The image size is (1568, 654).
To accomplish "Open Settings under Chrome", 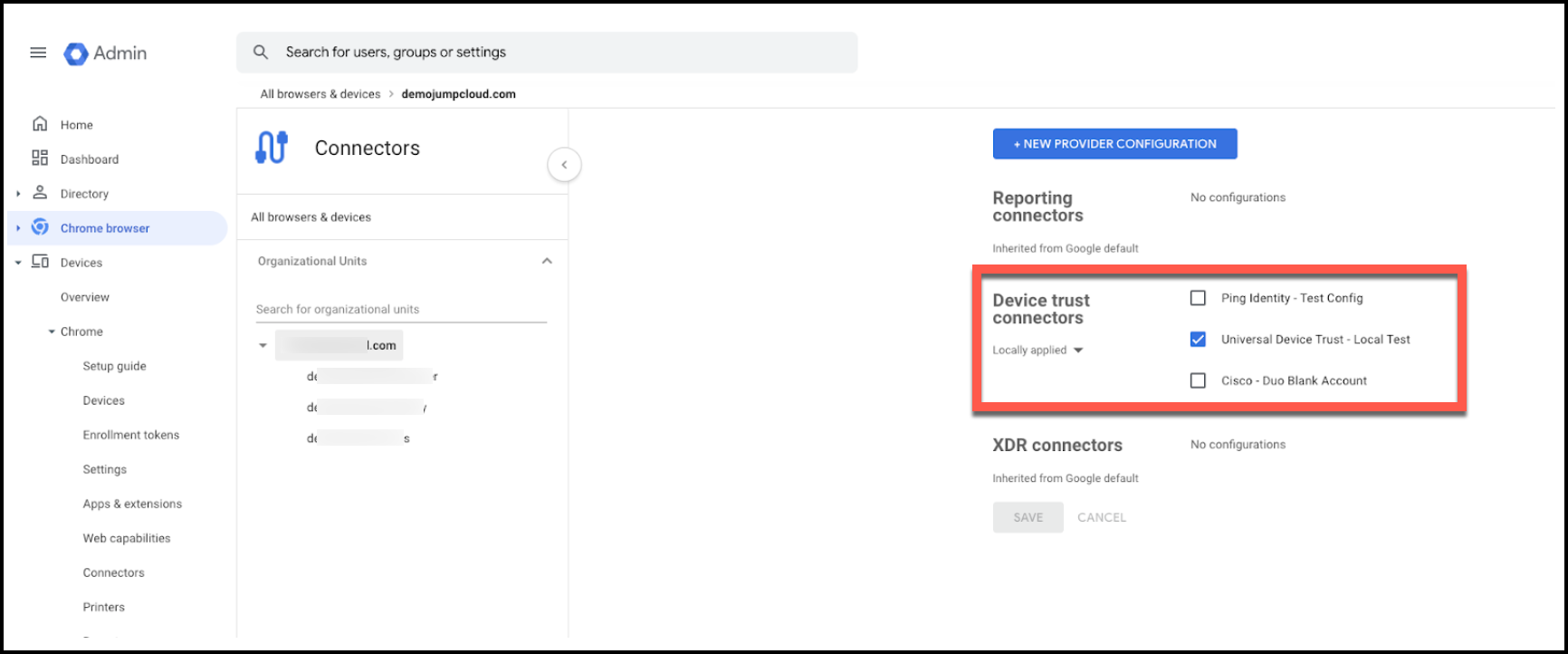I will [x=105, y=469].
